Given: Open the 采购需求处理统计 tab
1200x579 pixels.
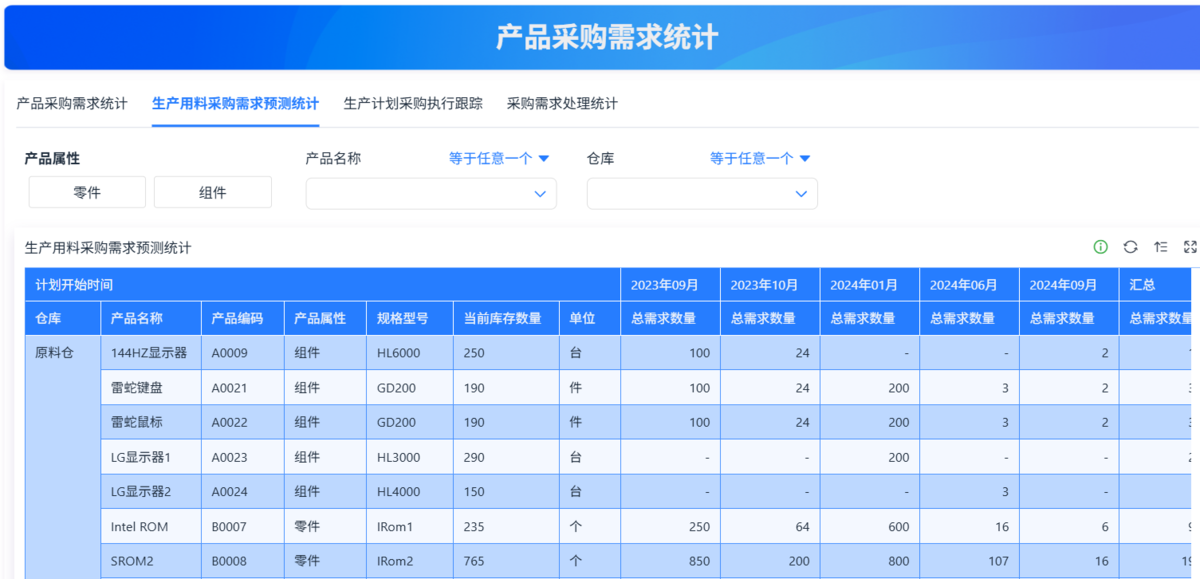Looking at the screenshot, I should tap(562, 103).
